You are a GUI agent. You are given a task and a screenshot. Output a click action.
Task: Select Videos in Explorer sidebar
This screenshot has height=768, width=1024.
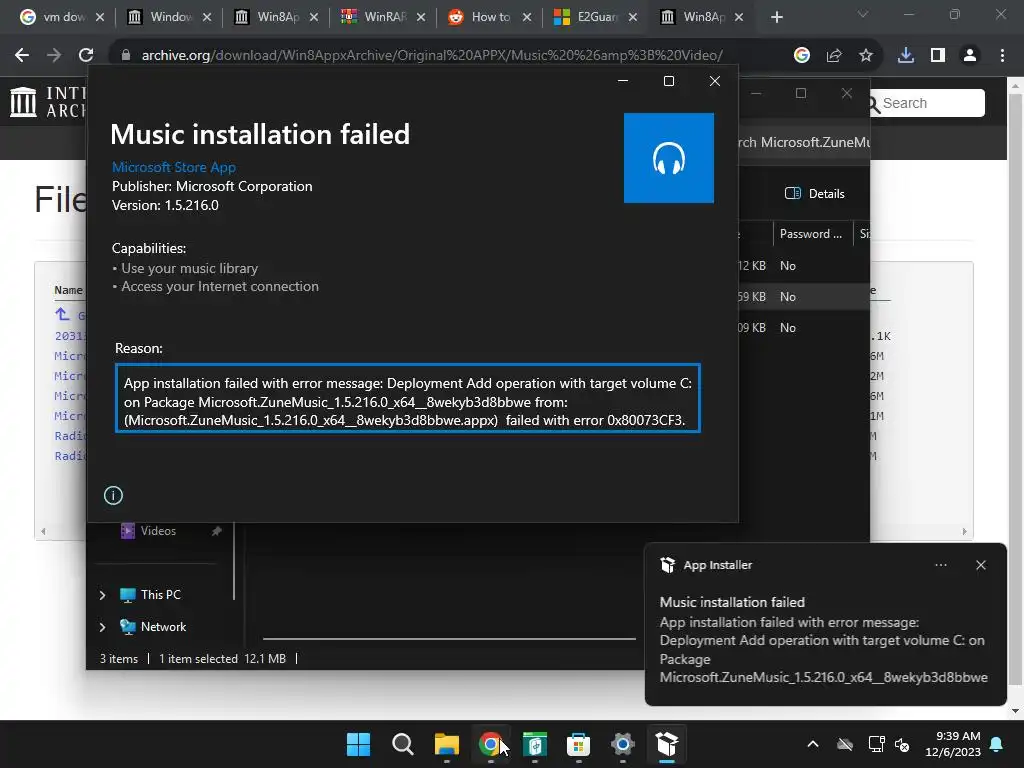pos(157,531)
